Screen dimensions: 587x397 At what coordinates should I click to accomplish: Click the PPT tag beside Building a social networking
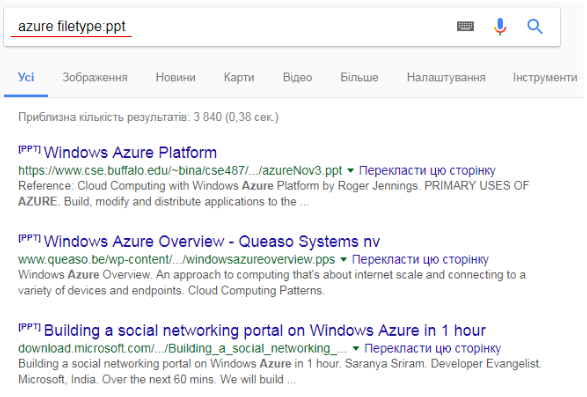tap(29, 327)
